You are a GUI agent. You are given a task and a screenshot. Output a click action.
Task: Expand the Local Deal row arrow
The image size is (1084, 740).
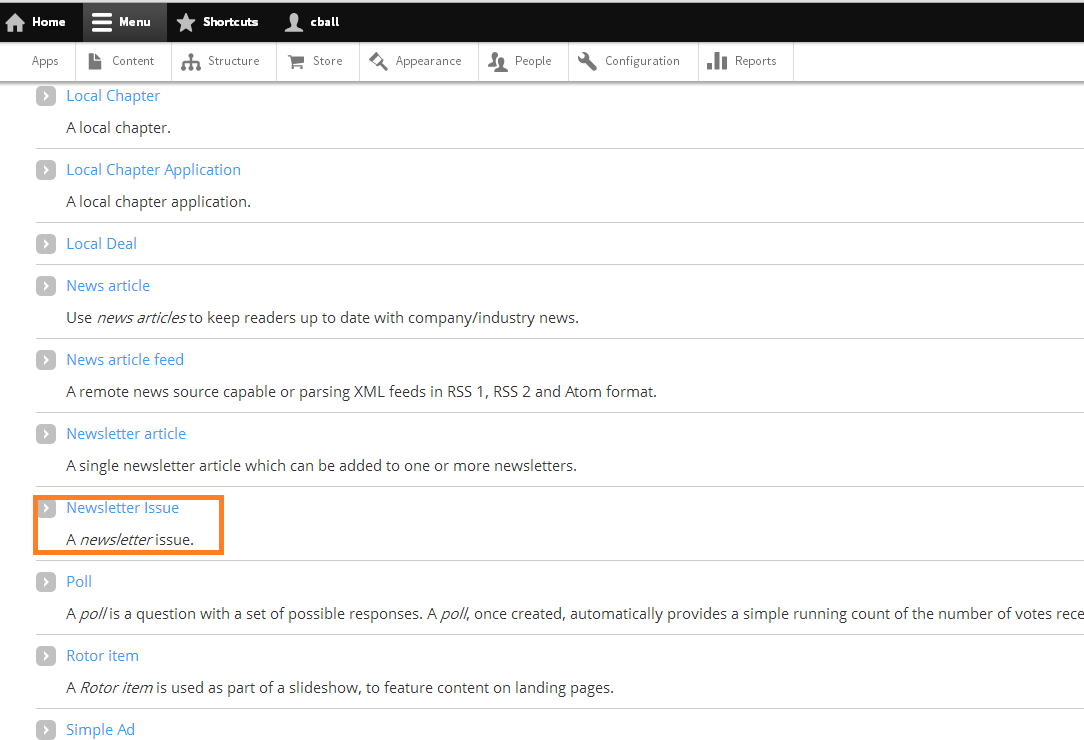coord(46,244)
